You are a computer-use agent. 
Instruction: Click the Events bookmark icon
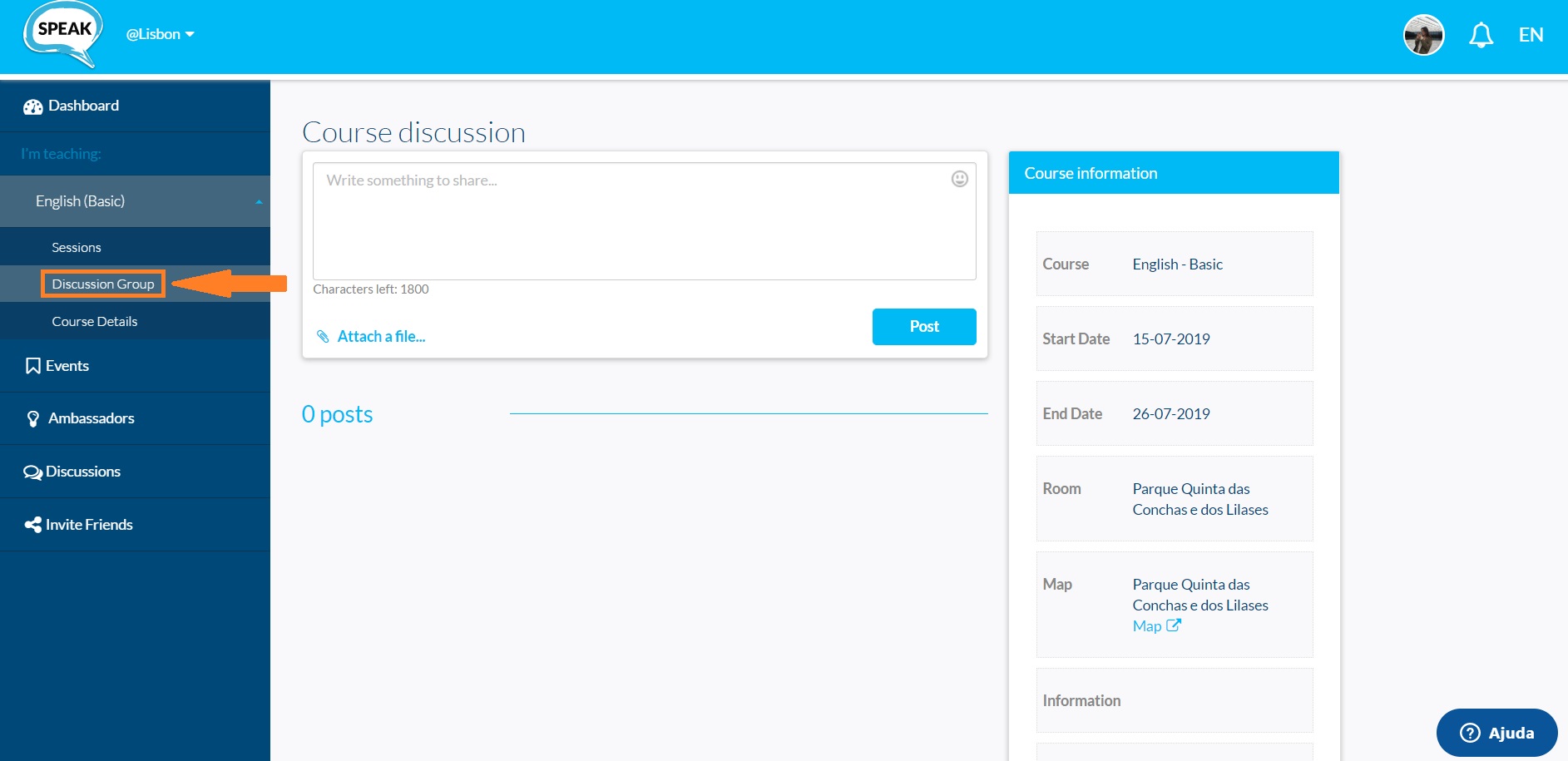point(33,366)
